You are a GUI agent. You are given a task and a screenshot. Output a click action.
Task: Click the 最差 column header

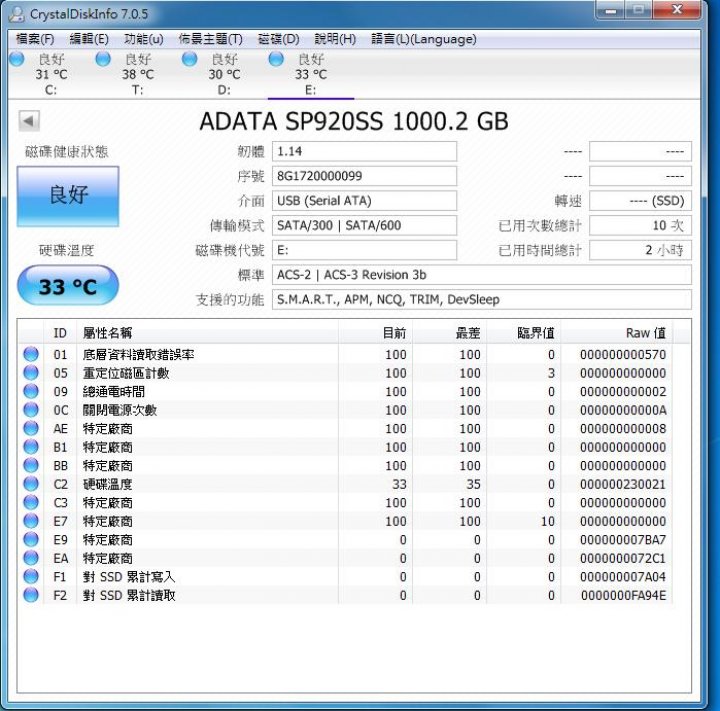tap(450, 333)
